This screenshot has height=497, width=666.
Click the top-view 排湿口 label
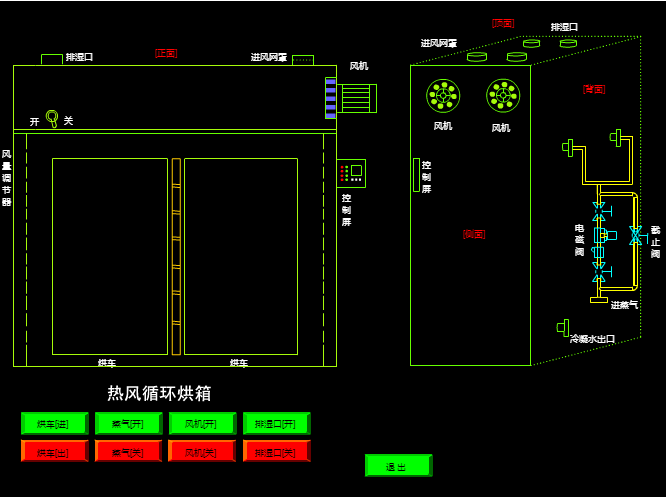[564, 27]
